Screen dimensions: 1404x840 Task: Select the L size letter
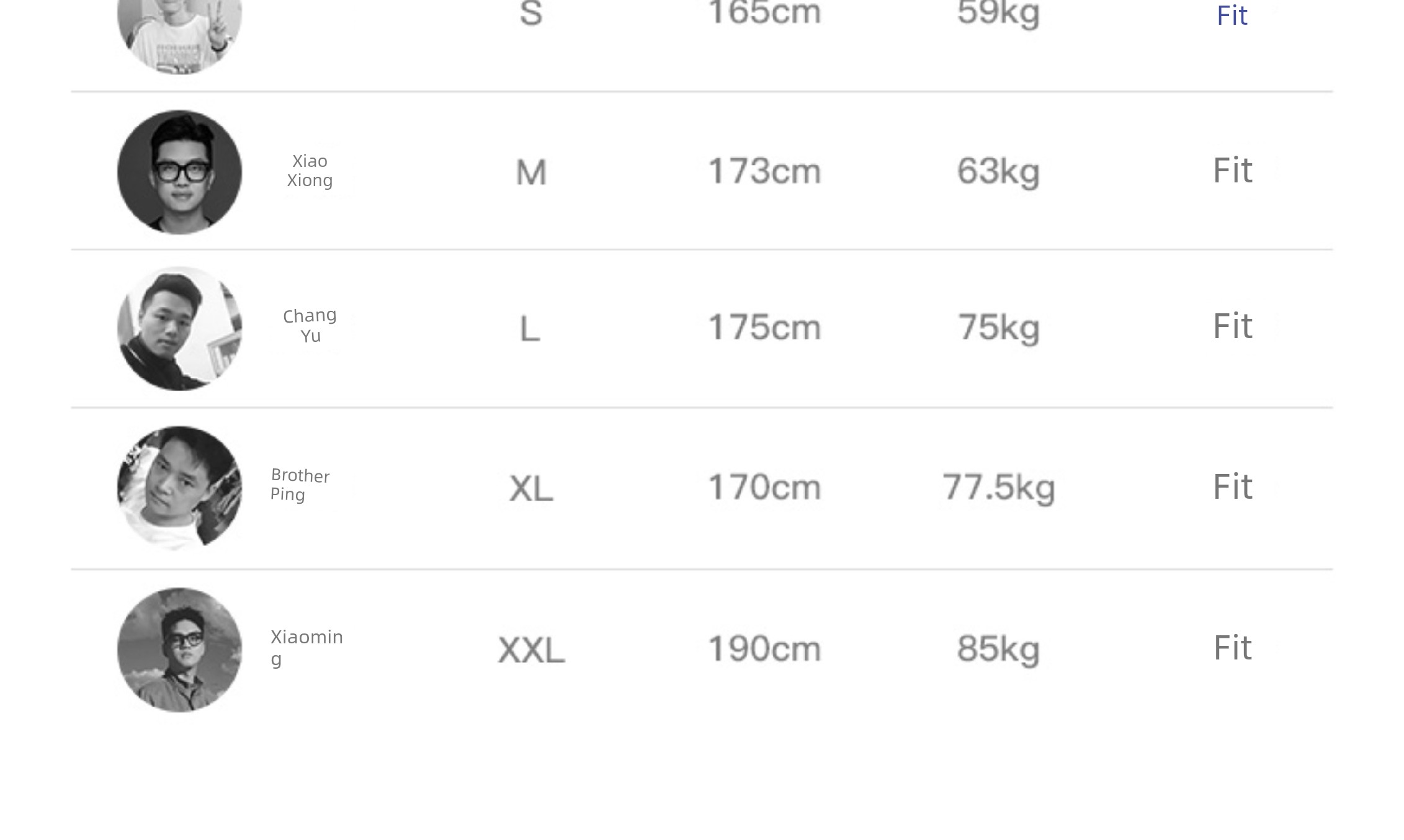coord(530,329)
